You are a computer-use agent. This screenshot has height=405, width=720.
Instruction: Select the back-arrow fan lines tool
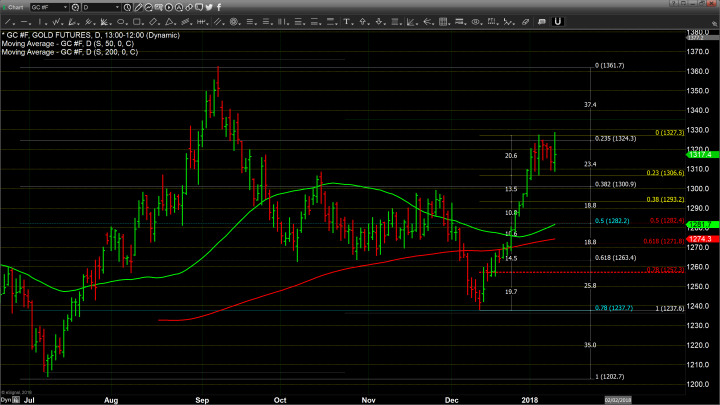point(427,22)
